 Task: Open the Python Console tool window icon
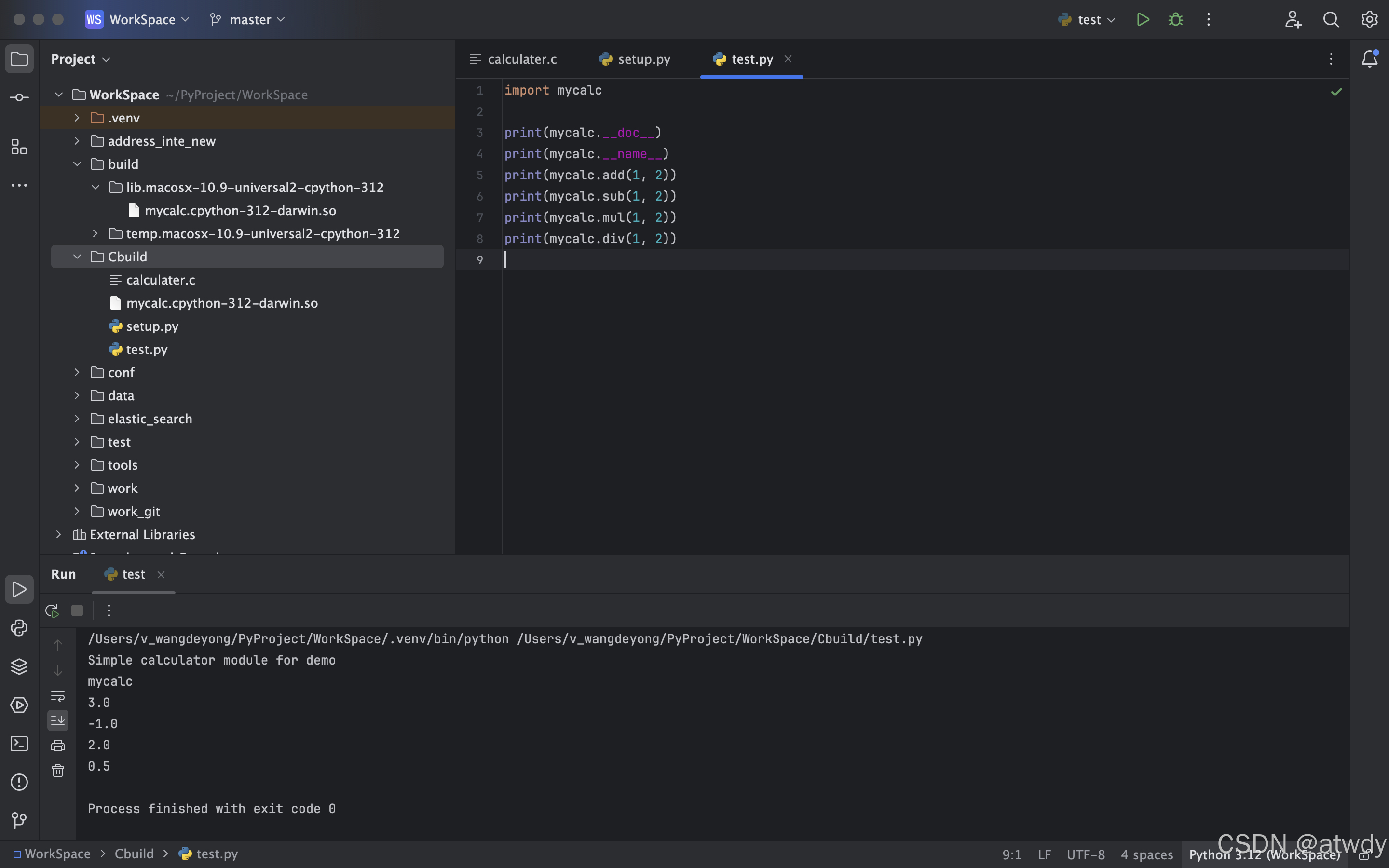(x=19, y=628)
